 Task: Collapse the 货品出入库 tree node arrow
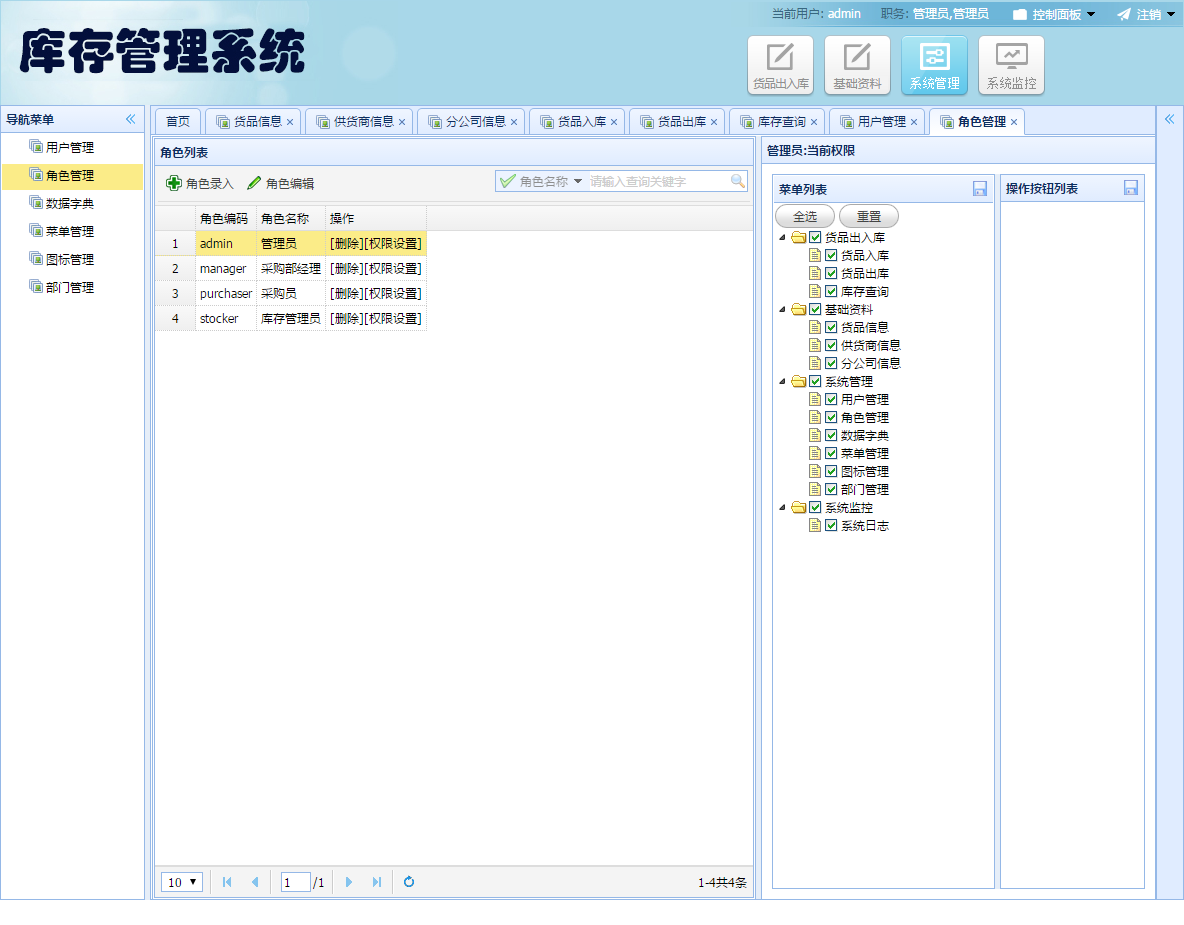pos(782,237)
